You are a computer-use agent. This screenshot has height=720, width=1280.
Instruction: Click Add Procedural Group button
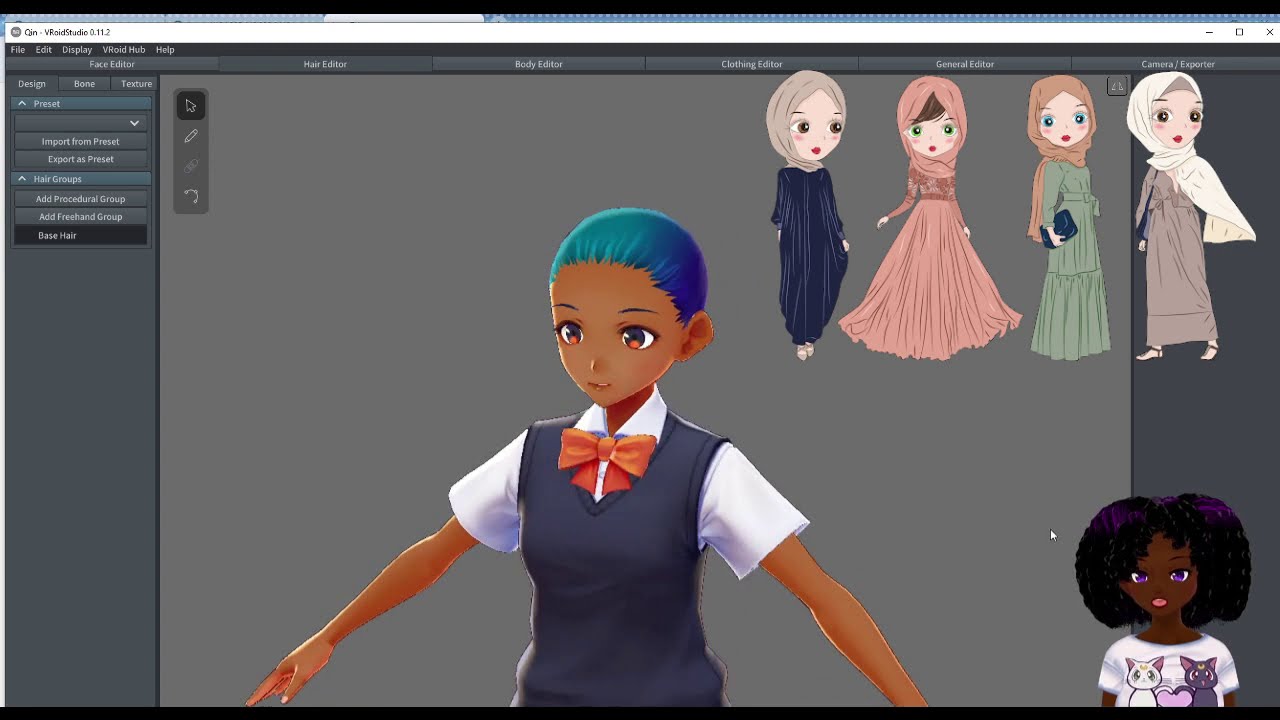[x=80, y=199]
